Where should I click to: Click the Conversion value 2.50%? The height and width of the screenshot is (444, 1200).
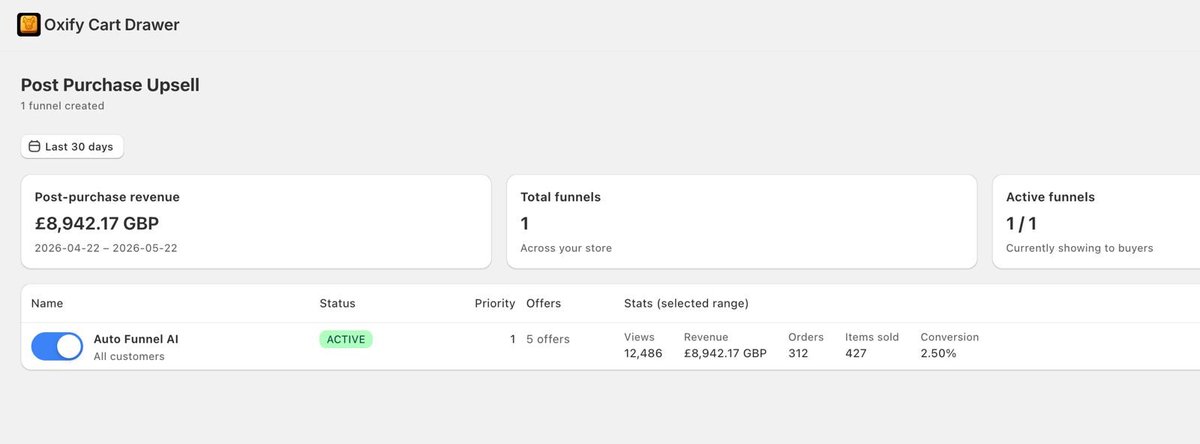pos(939,354)
